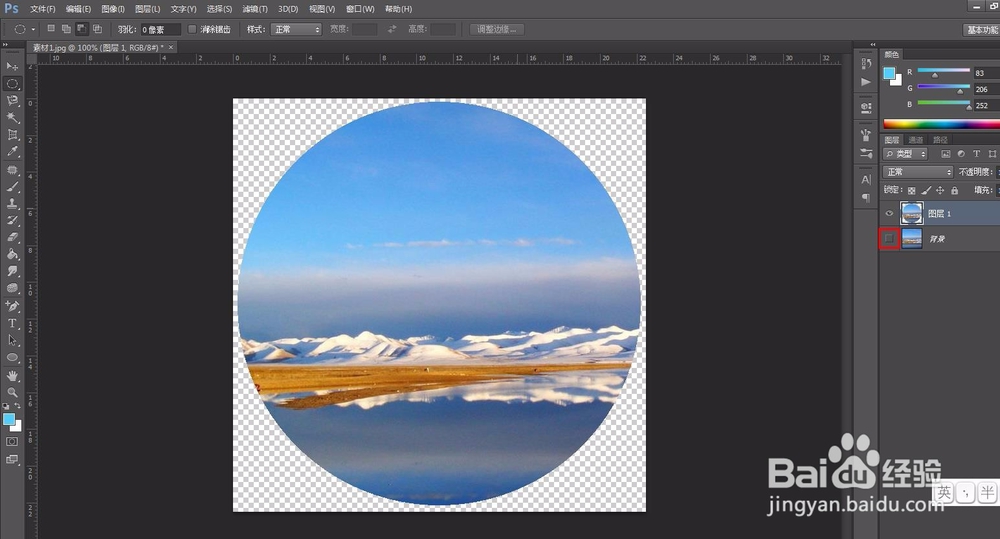Change the screen mode
This screenshot has width=1000, height=539.
[12, 459]
